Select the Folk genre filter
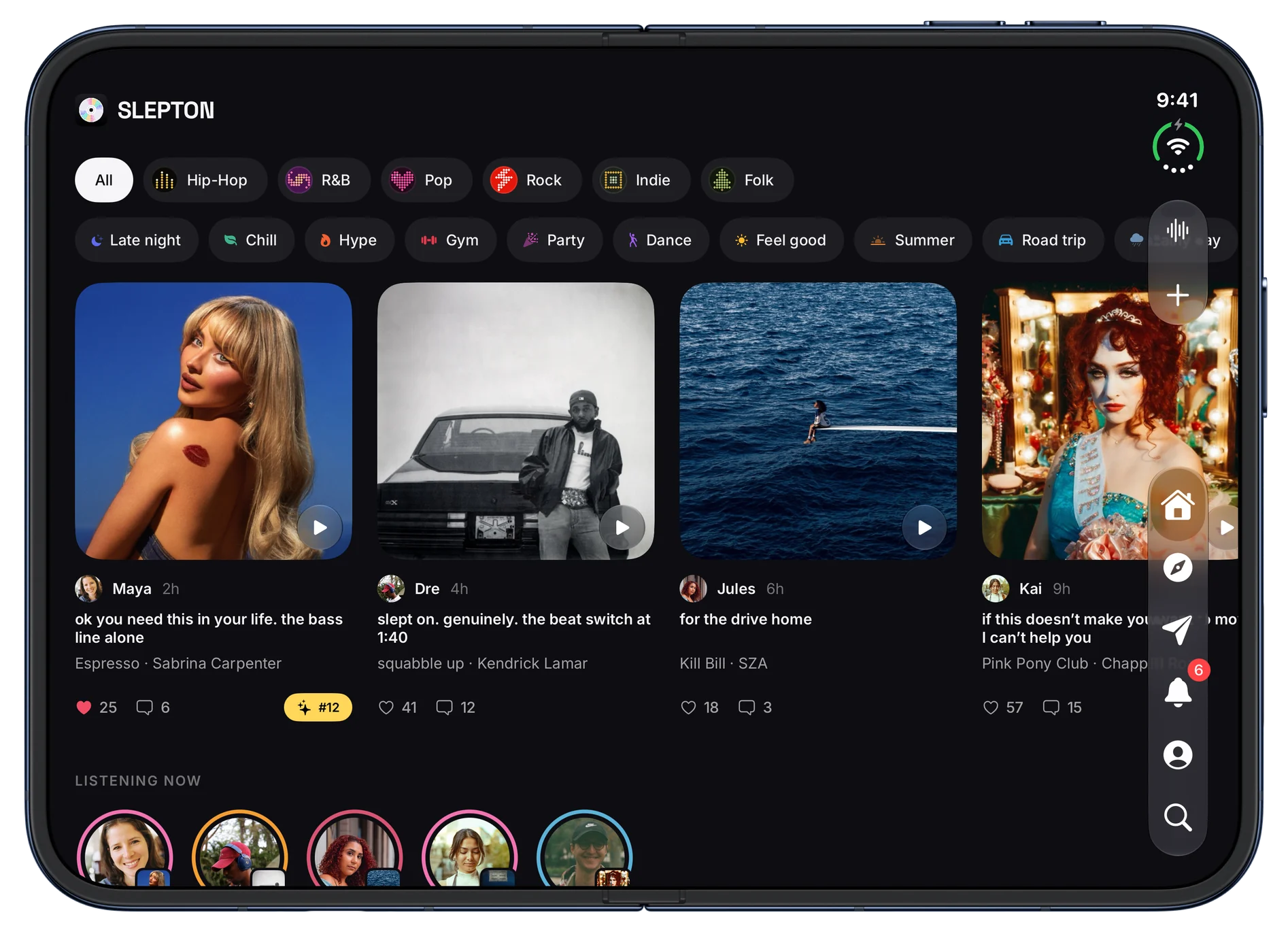This screenshot has width=1288, height=936. (747, 180)
